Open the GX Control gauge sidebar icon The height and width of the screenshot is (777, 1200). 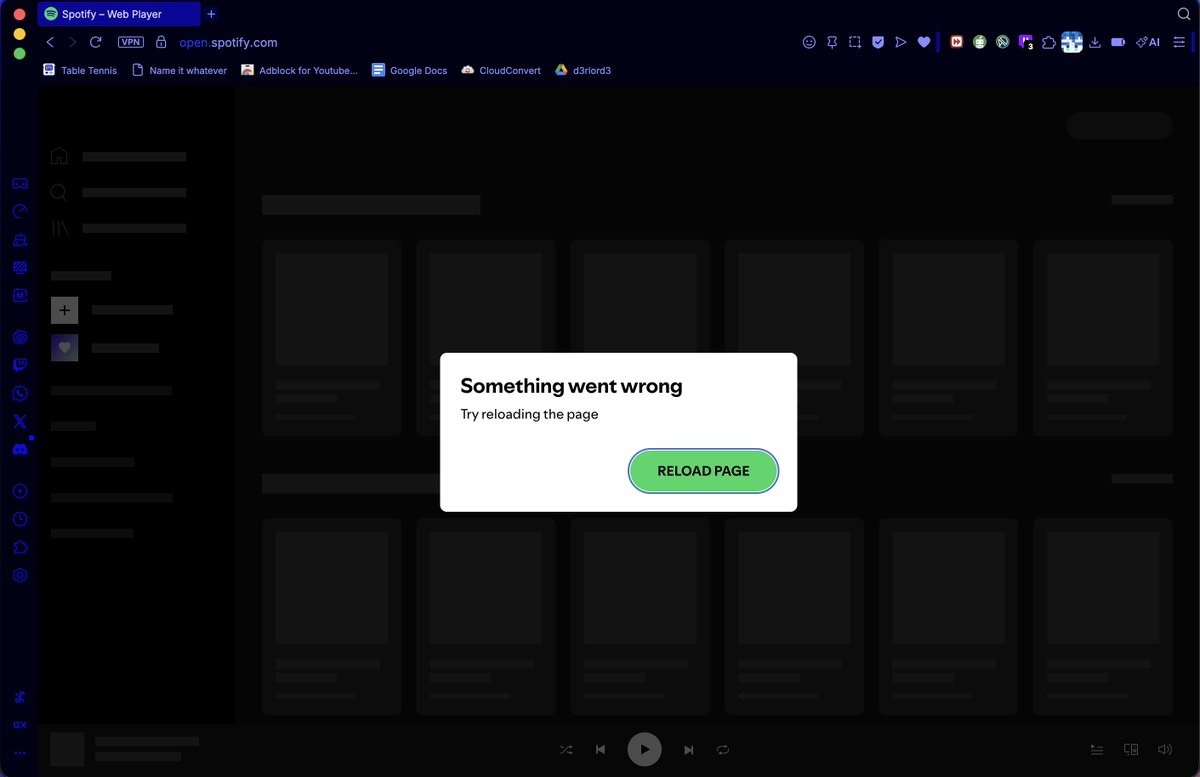(x=19, y=212)
